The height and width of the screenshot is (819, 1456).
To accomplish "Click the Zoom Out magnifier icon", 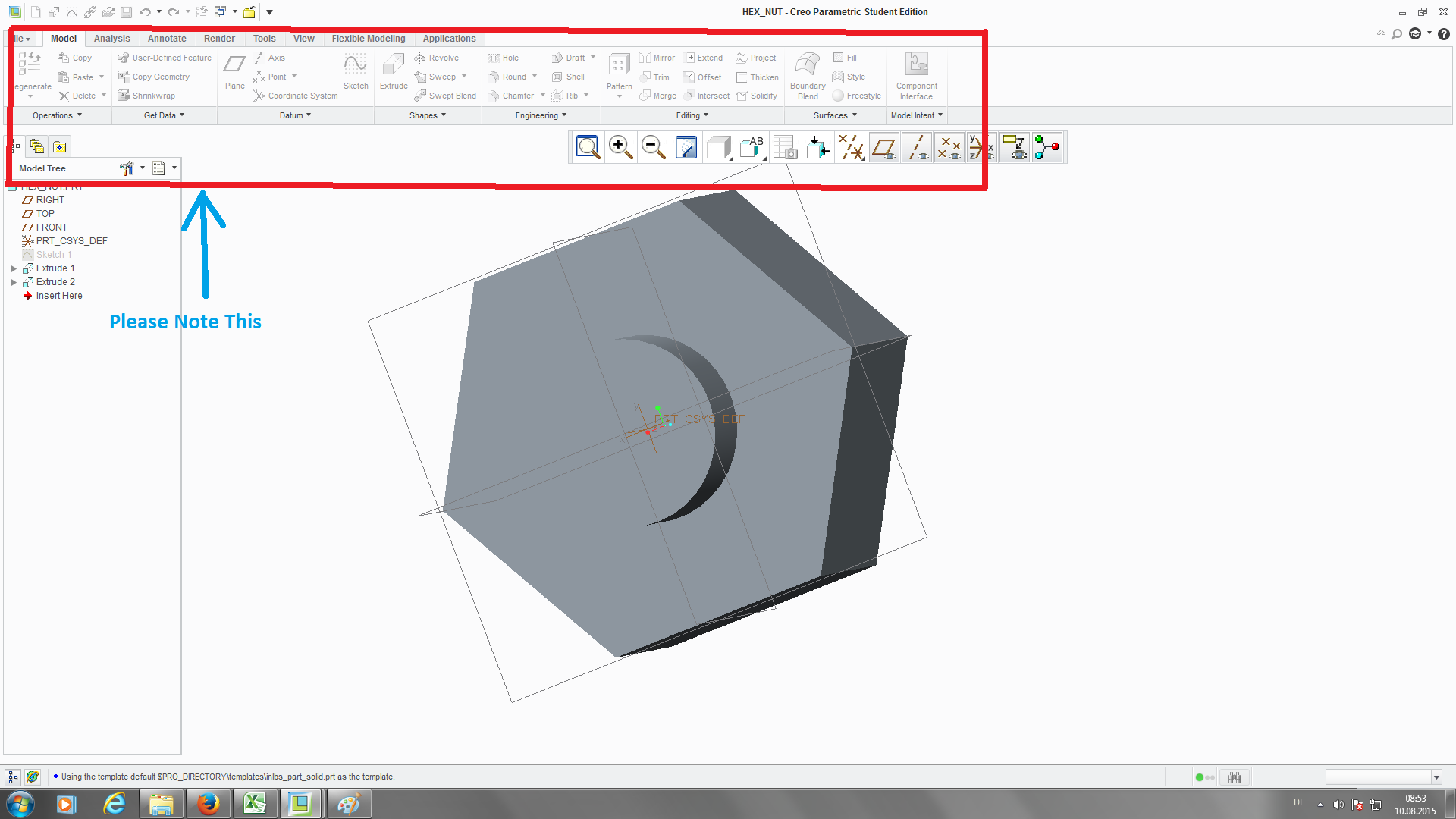I will [x=653, y=147].
